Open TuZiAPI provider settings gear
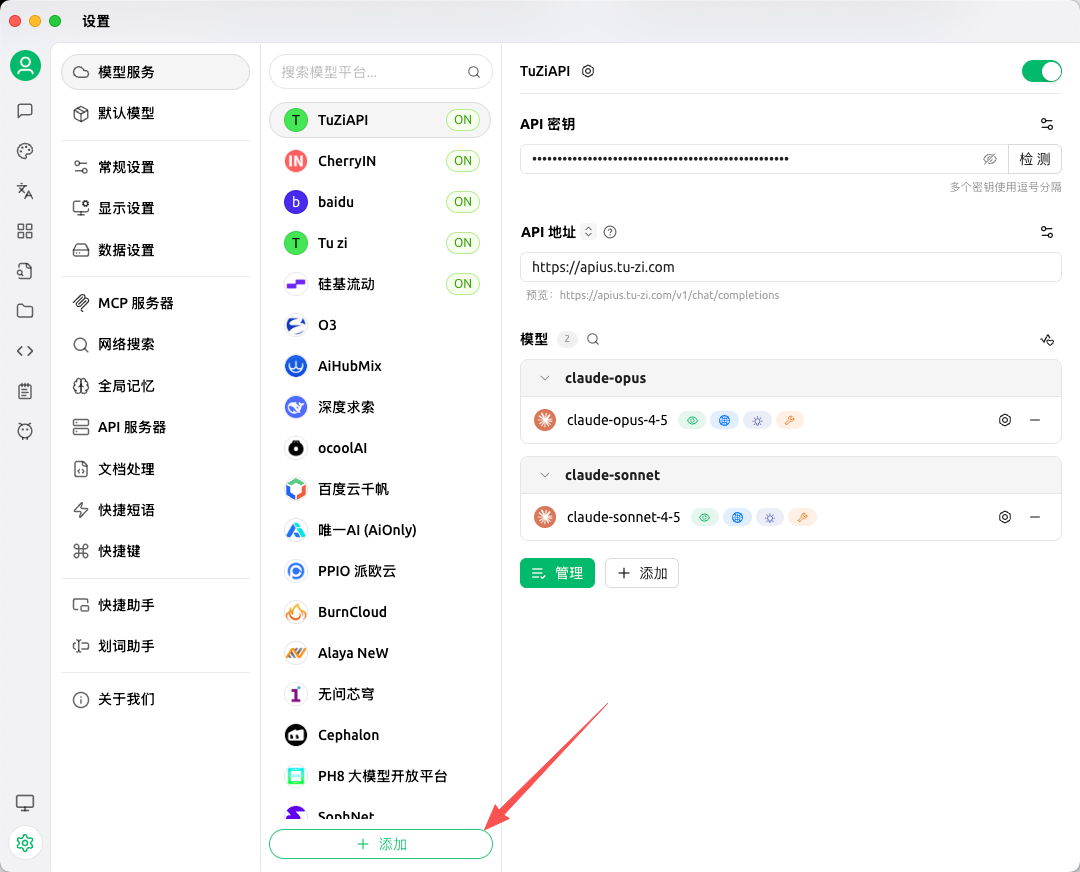 tap(588, 71)
